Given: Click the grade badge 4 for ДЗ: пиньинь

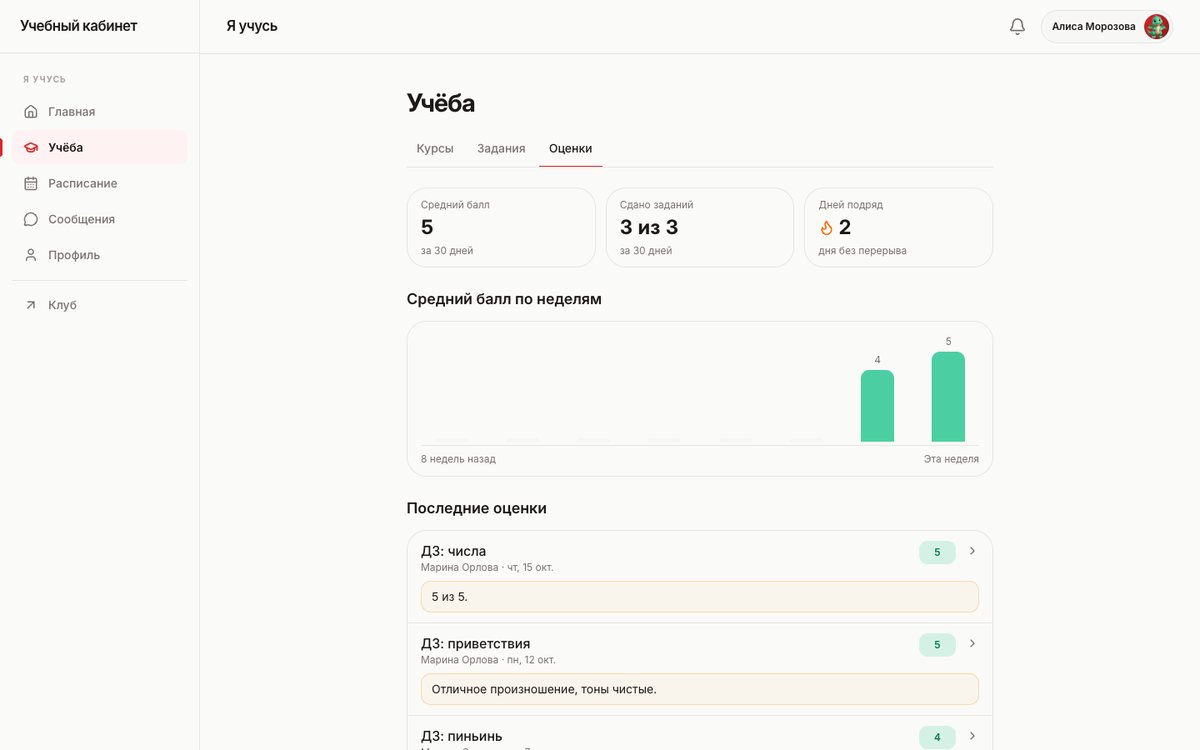Looking at the screenshot, I should (x=937, y=738).
